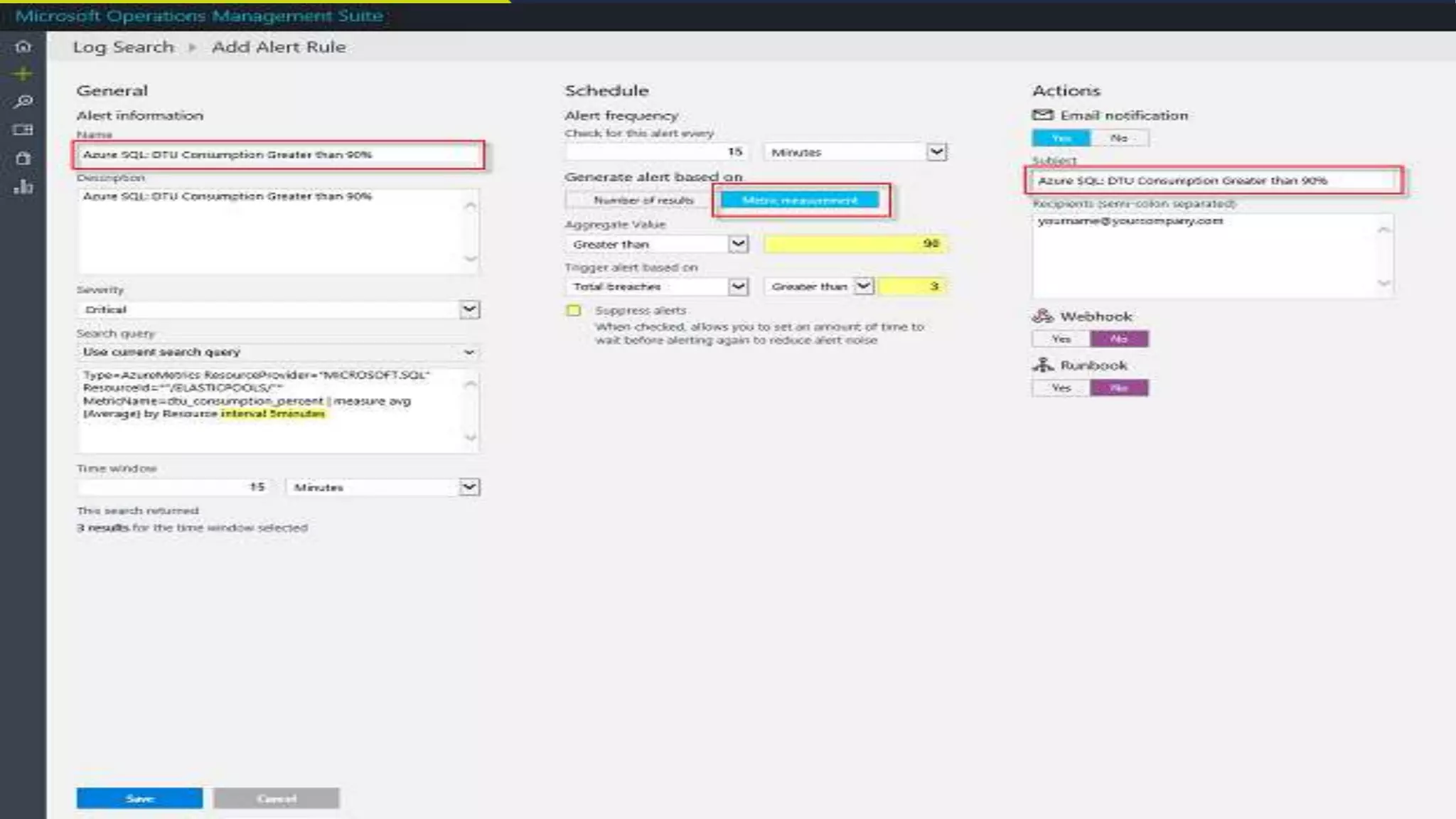This screenshot has width=1456, height=819.
Task: Click the email Subject field
Action: point(1214,181)
